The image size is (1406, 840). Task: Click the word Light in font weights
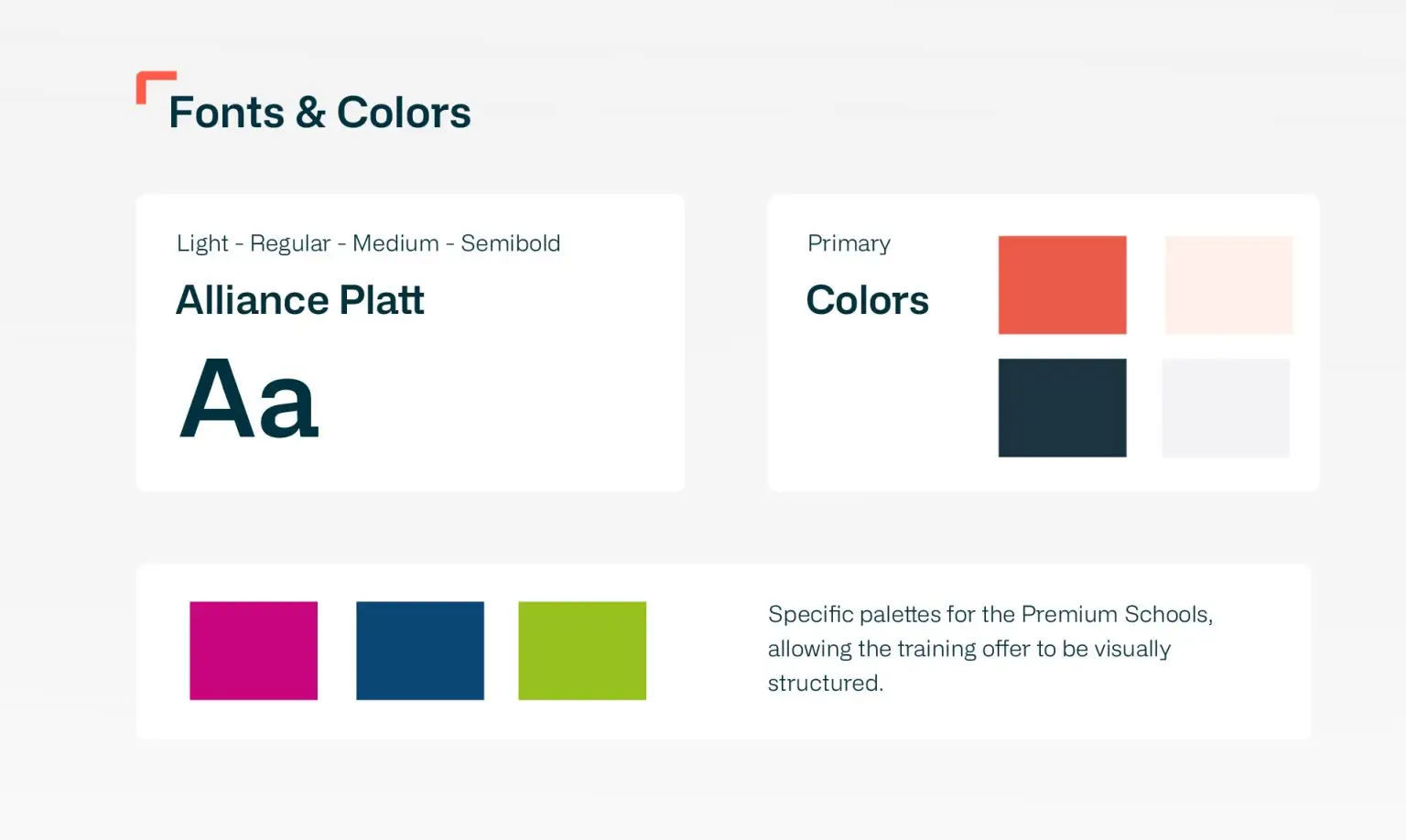[202, 243]
